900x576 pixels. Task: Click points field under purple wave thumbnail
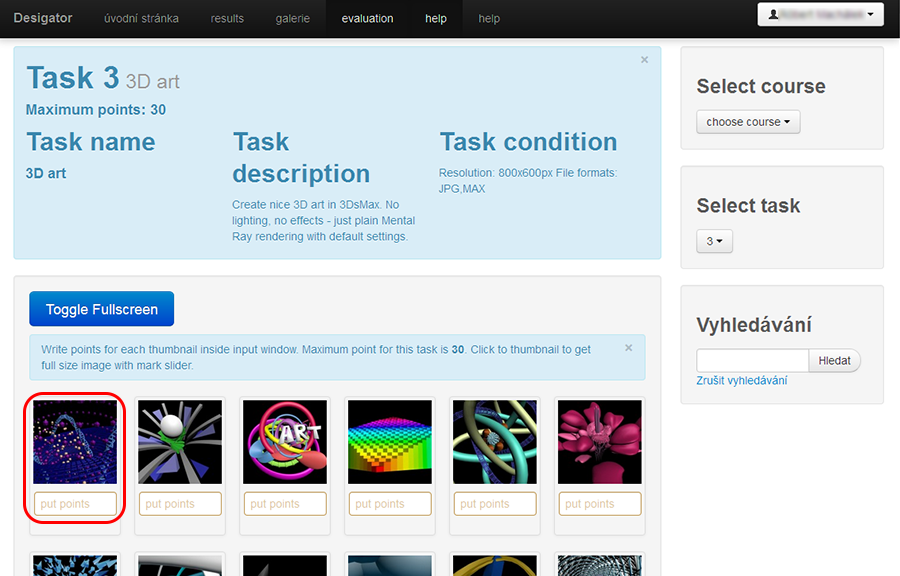(x=75, y=504)
